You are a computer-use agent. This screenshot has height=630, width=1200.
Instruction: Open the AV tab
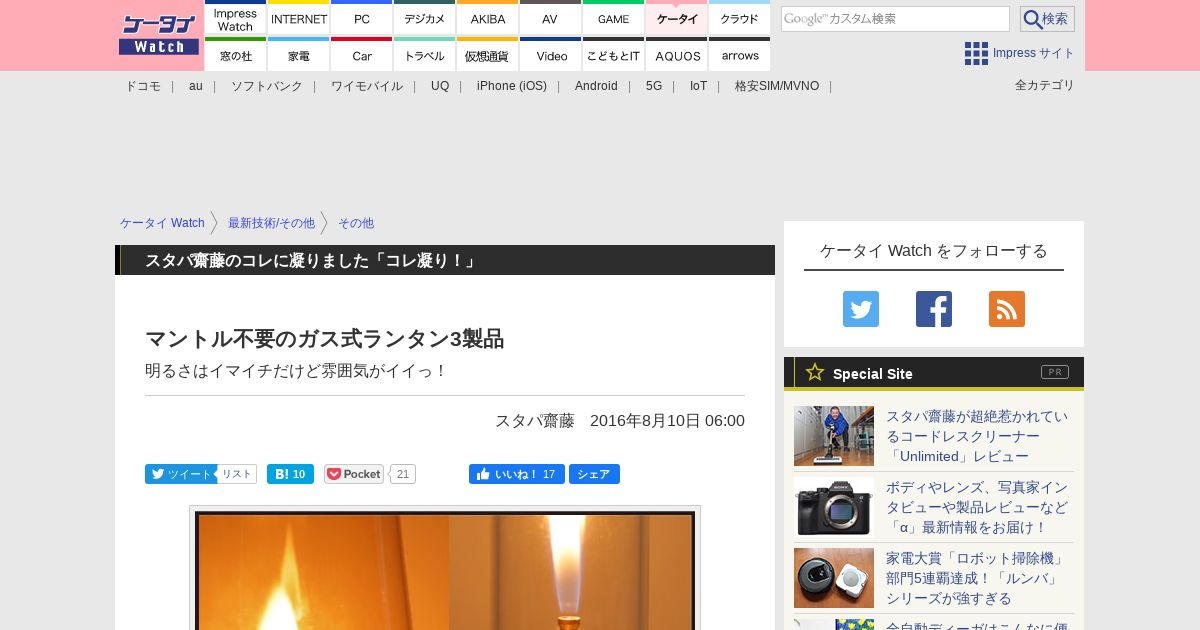pos(550,18)
